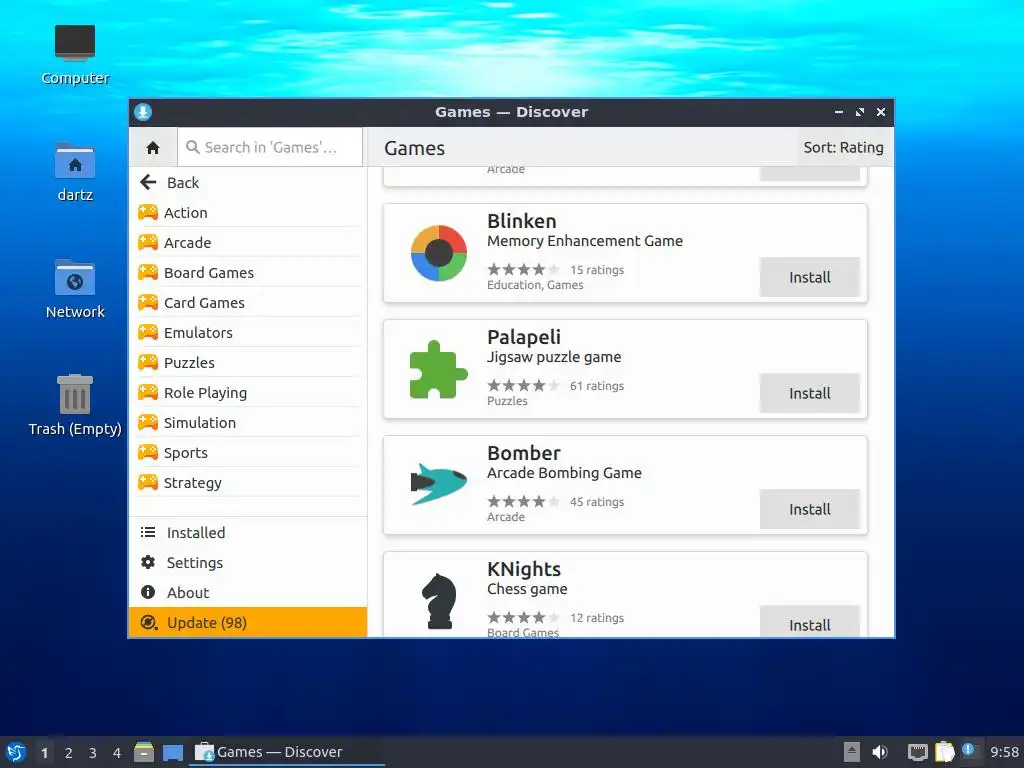Click the network tray icon
This screenshot has width=1024, height=768.
(918, 752)
